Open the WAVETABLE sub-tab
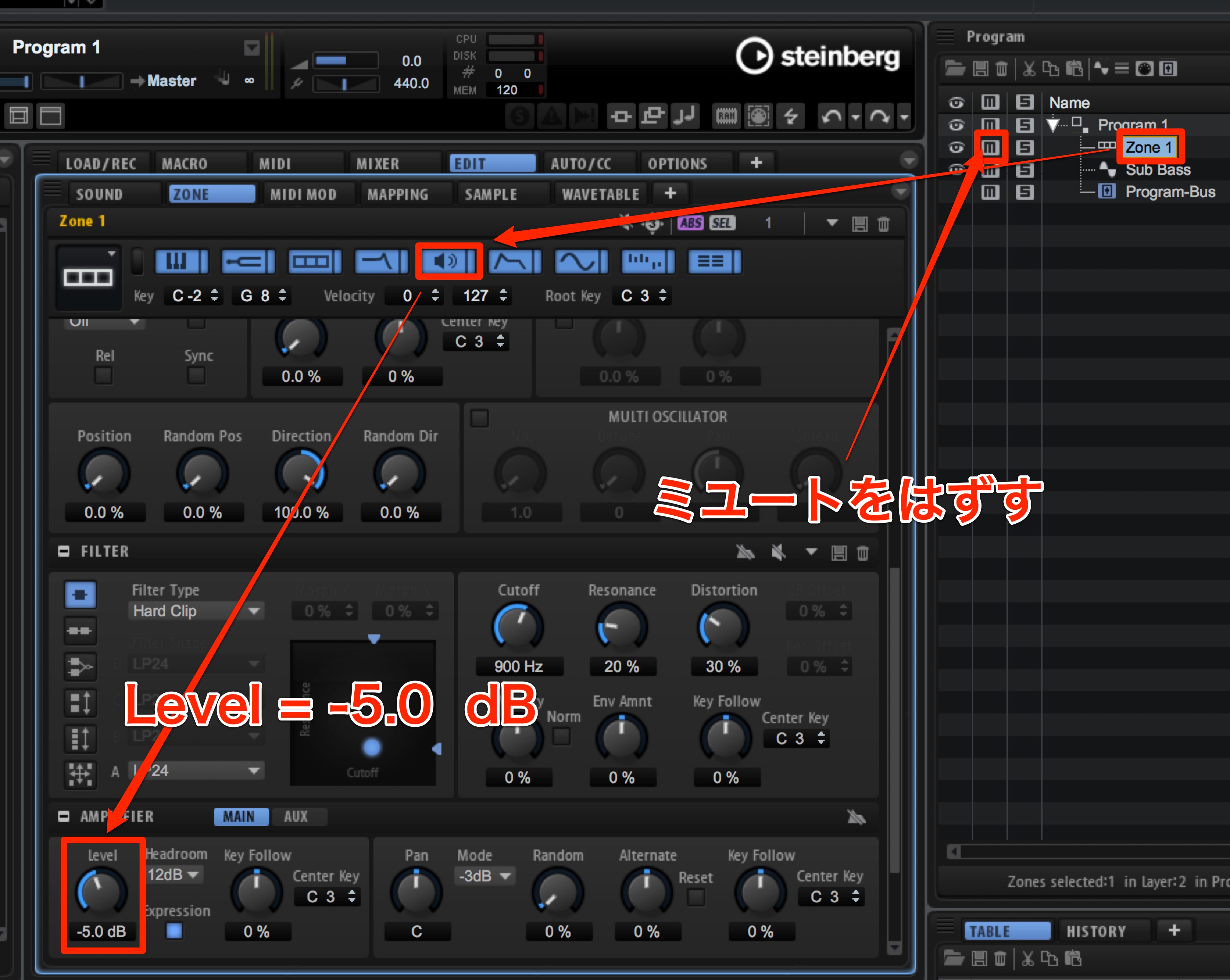The width and height of the screenshot is (1230, 980). pyautogui.click(x=600, y=195)
